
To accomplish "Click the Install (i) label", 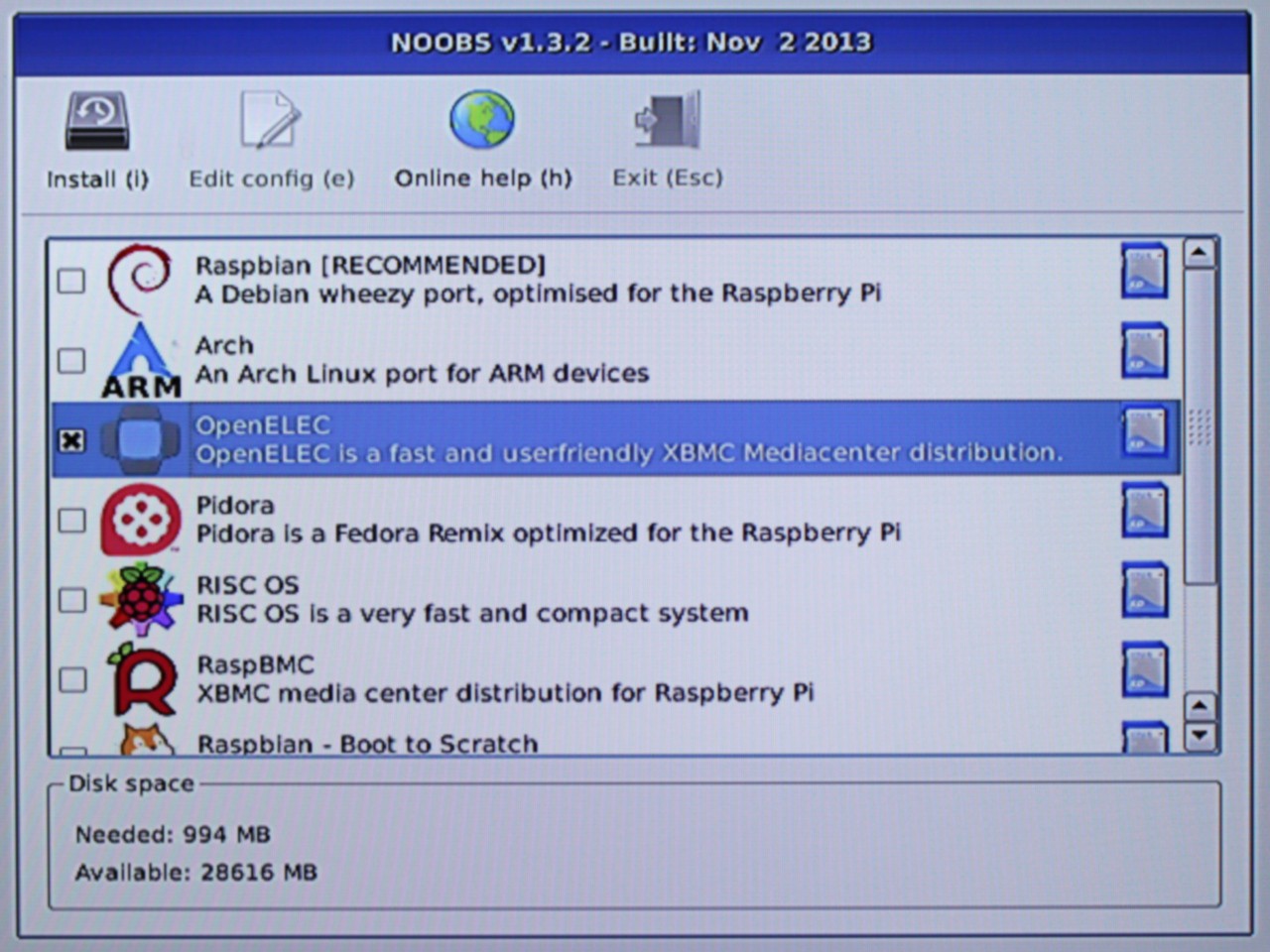I will pos(97,179).
